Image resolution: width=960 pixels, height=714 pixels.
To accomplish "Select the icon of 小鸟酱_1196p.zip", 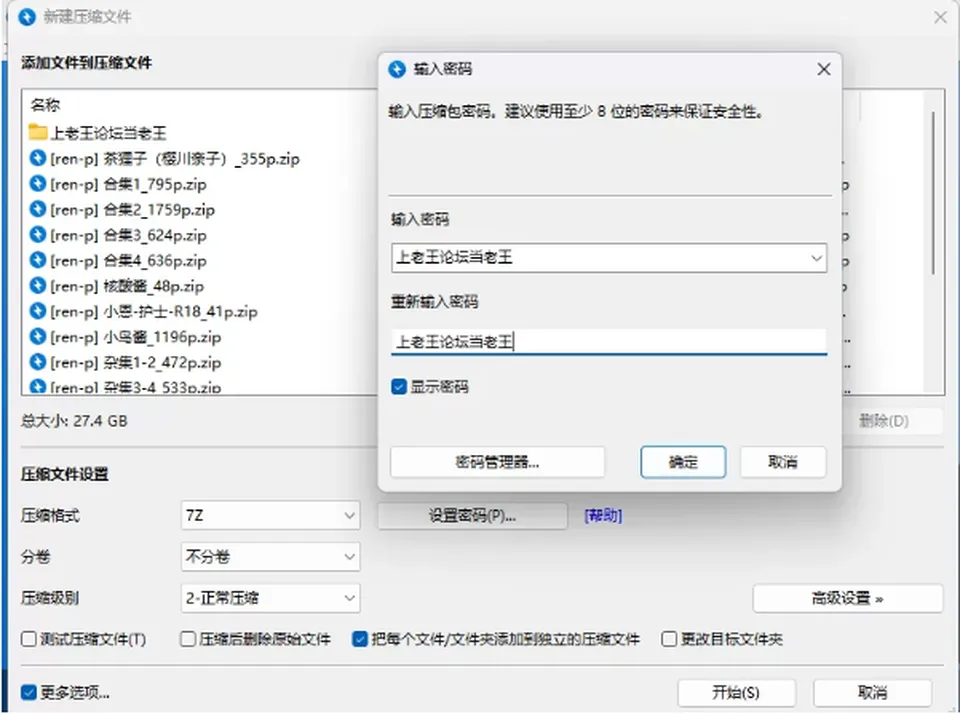I will pyautogui.click(x=38, y=337).
